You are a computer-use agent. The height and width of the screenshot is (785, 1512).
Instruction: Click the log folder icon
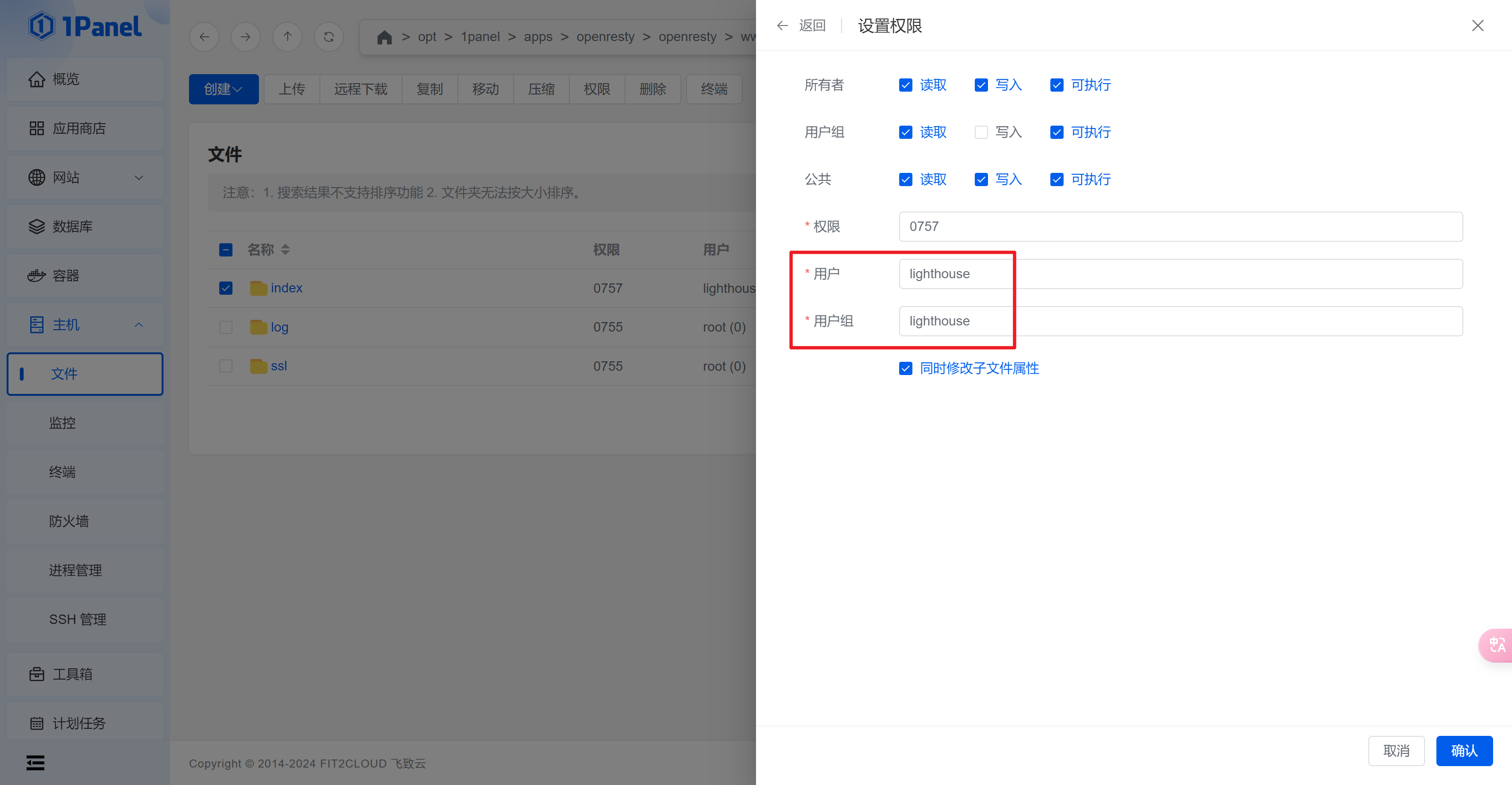pos(258,327)
